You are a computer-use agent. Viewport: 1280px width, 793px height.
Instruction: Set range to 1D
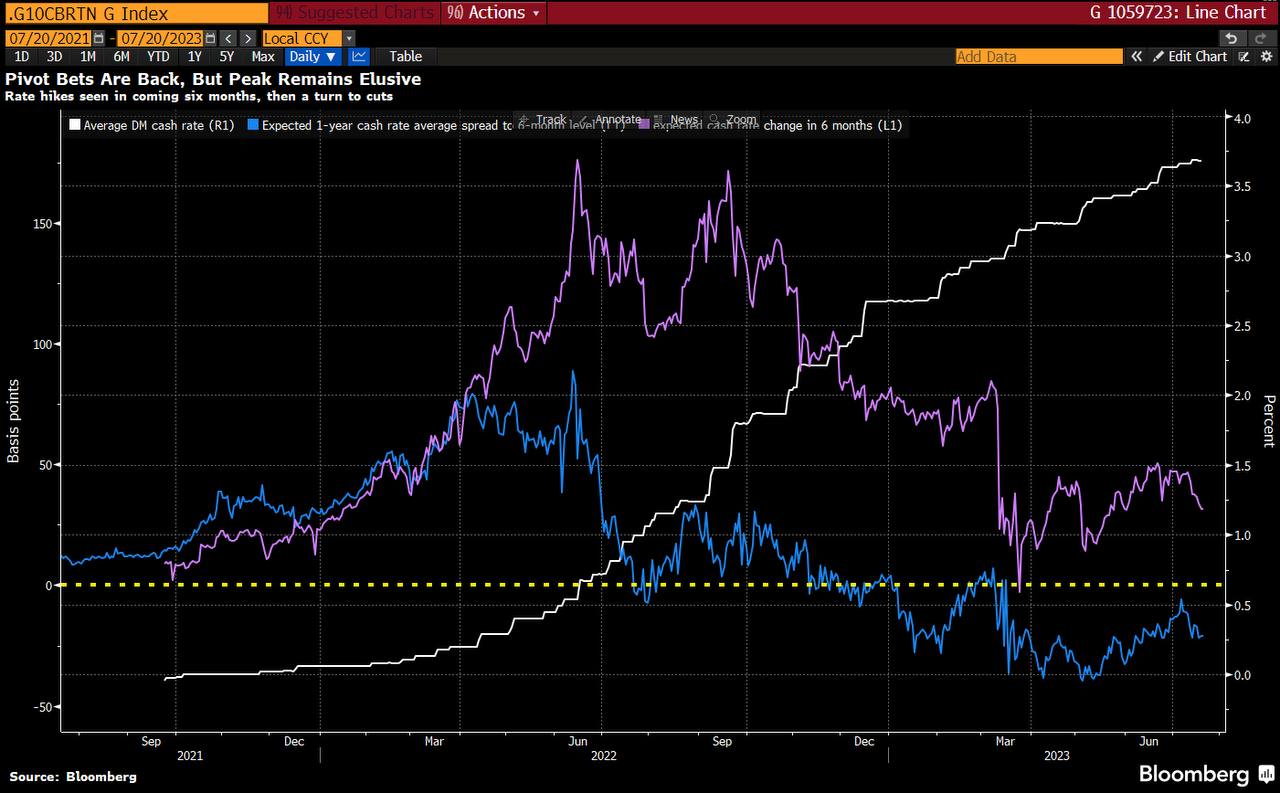[21, 56]
